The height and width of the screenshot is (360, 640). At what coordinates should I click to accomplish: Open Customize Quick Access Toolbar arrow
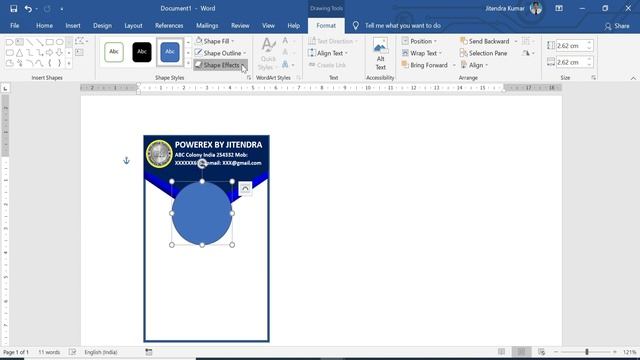coord(62,9)
